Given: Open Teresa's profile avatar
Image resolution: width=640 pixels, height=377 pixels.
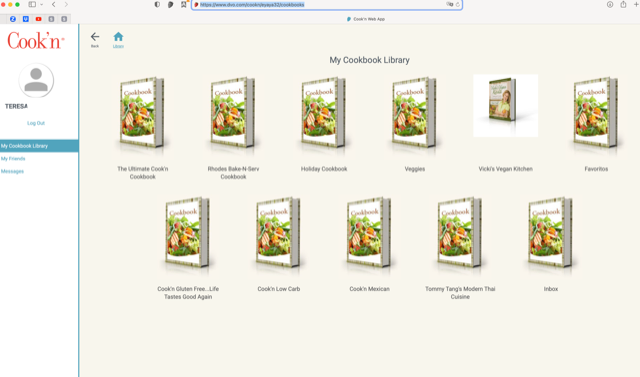Looking at the screenshot, I should click(36, 80).
